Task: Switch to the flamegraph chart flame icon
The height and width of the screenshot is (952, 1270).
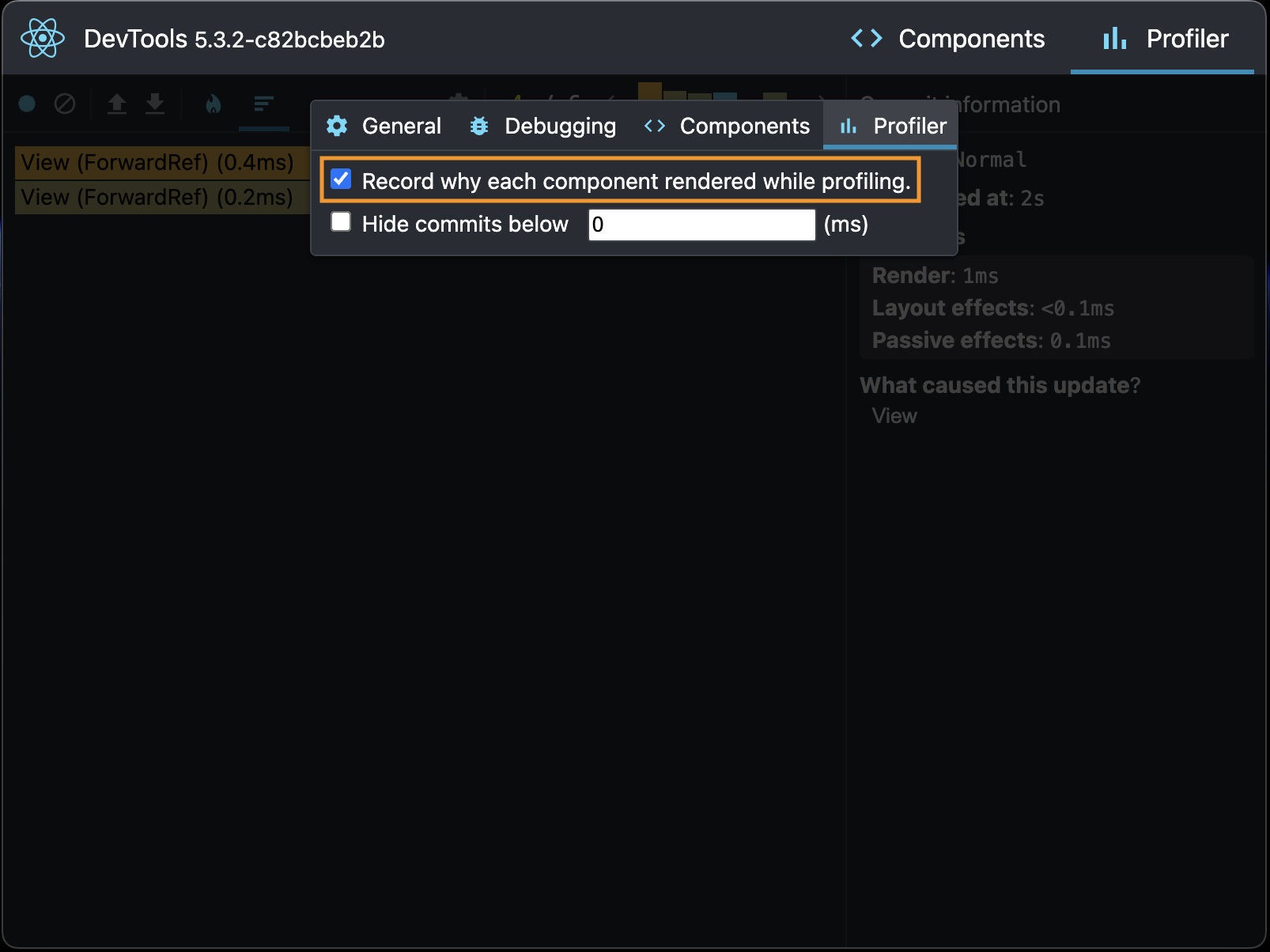Action: (x=213, y=104)
